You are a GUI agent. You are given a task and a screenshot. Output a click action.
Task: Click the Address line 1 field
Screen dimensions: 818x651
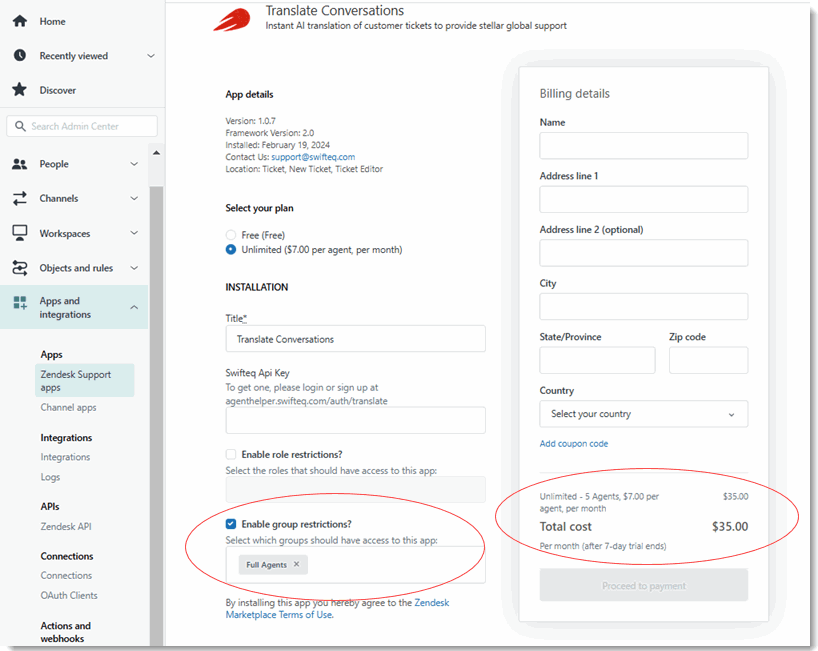point(643,199)
